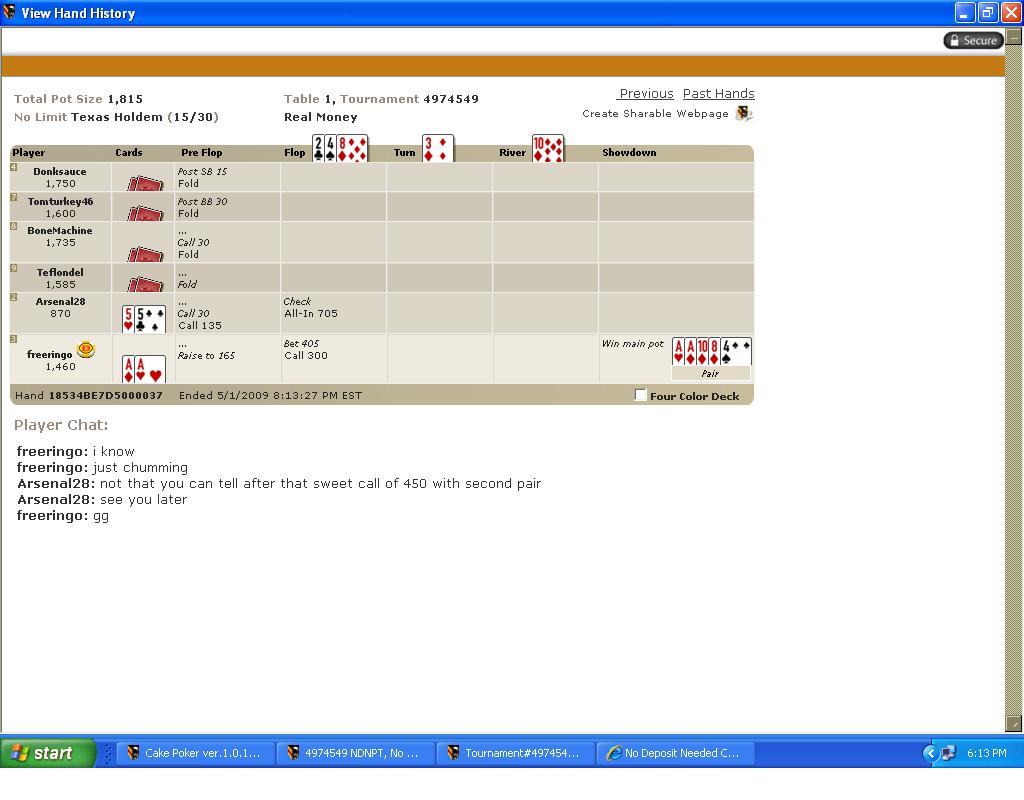Click the Create Sharable Webpage text
The height and width of the screenshot is (800, 1024).
pos(655,114)
